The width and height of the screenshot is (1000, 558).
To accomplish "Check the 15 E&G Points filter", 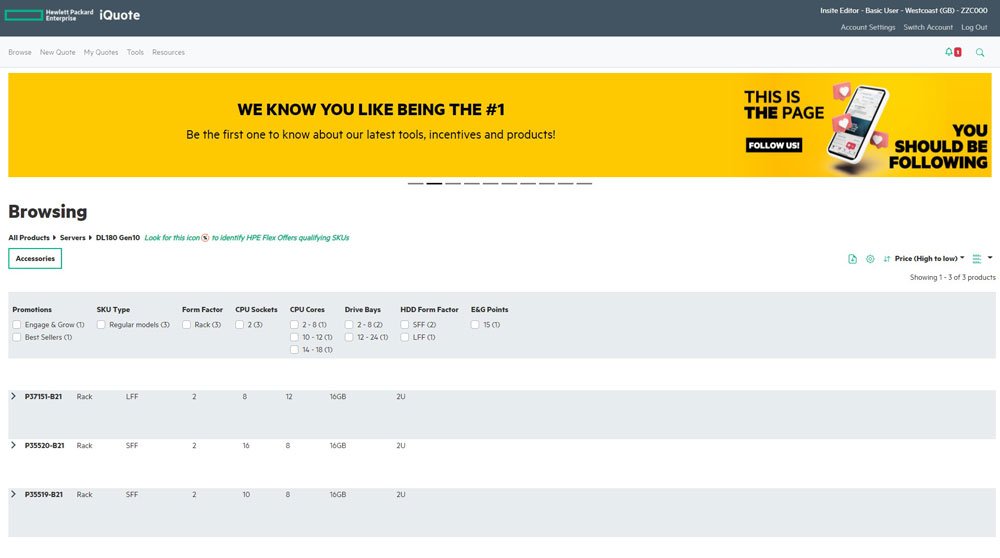I will 474,325.
